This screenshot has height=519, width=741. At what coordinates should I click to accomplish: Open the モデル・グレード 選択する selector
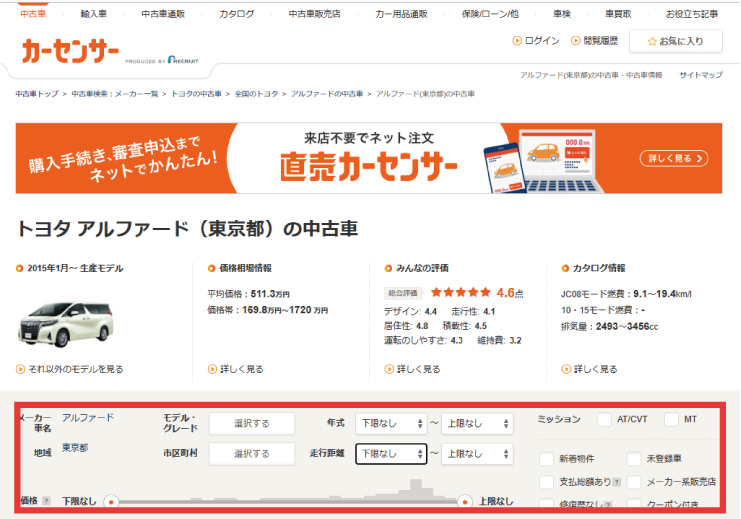pyautogui.click(x=252, y=424)
